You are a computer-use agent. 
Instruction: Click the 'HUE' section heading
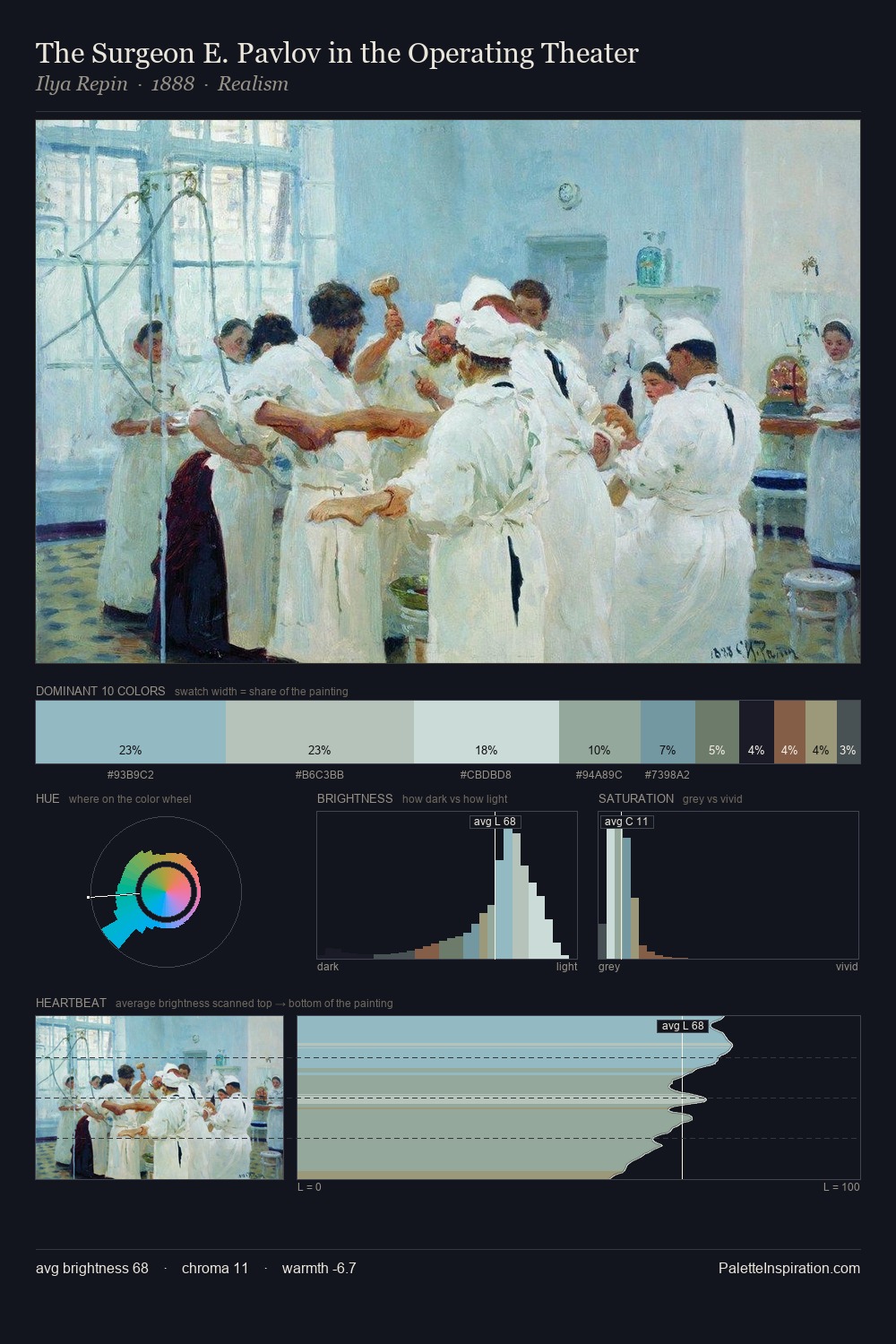(47, 799)
